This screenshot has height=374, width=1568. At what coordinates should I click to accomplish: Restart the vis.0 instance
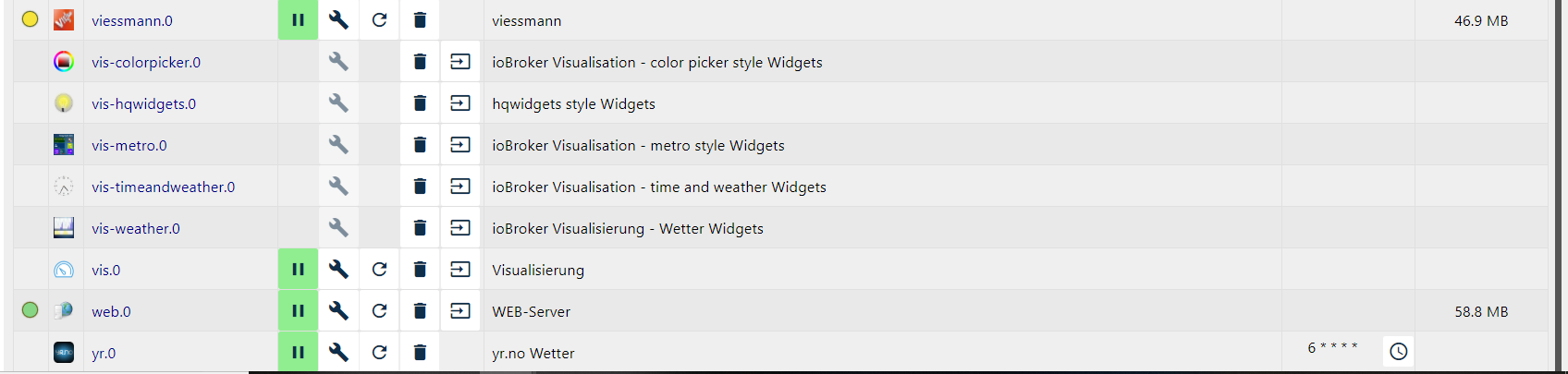379,270
